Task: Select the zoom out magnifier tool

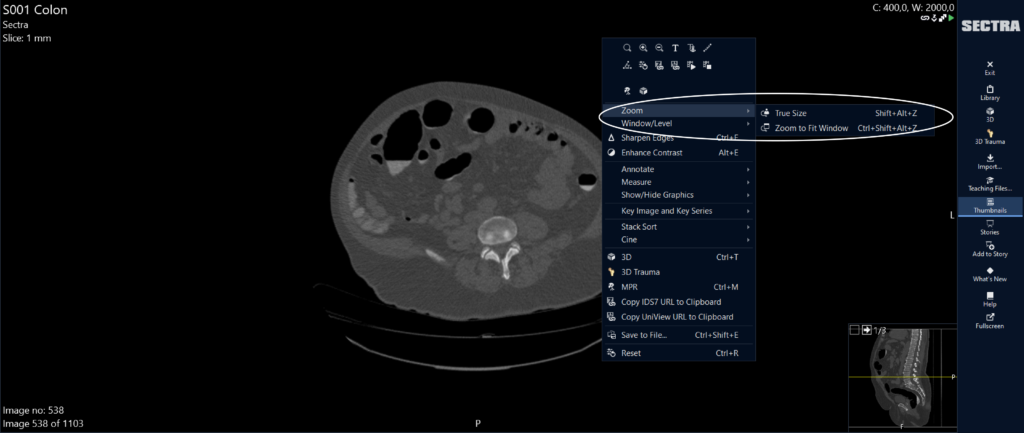Action: tap(659, 48)
